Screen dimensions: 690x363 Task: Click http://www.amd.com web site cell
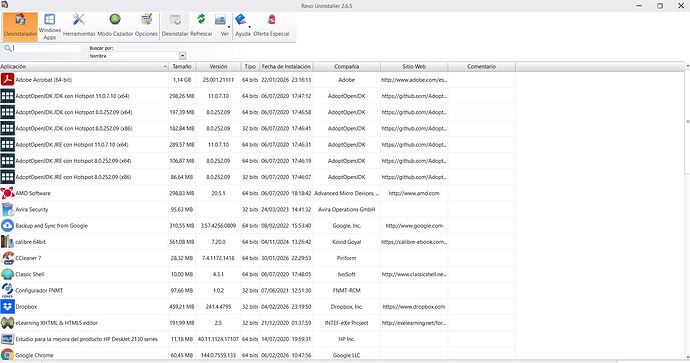pyautogui.click(x=414, y=193)
